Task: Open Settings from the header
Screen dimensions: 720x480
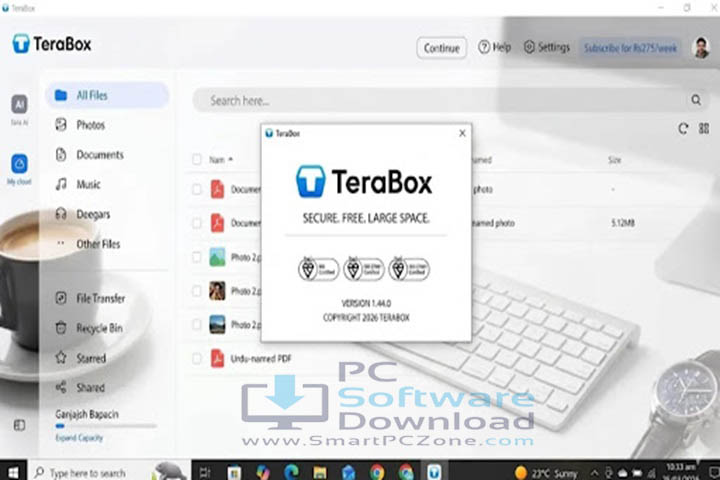Action: click(546, 47)
